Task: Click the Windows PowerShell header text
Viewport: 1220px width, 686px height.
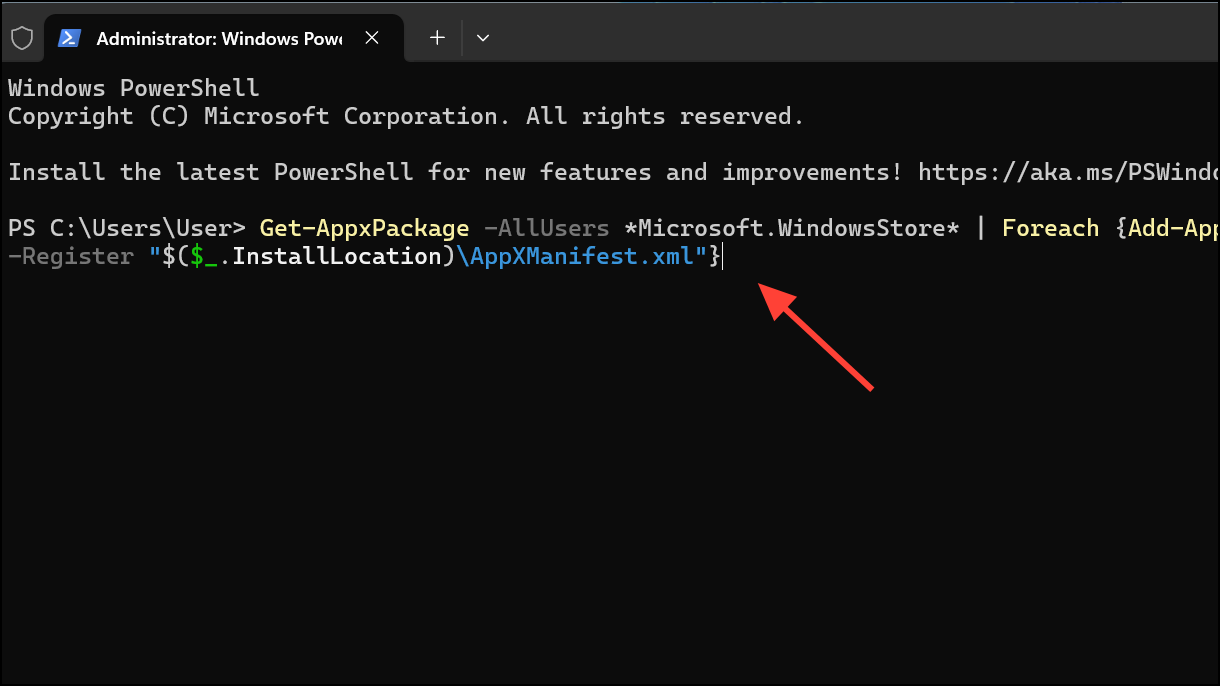Action: pyautogui.click(x=132, y=87)
